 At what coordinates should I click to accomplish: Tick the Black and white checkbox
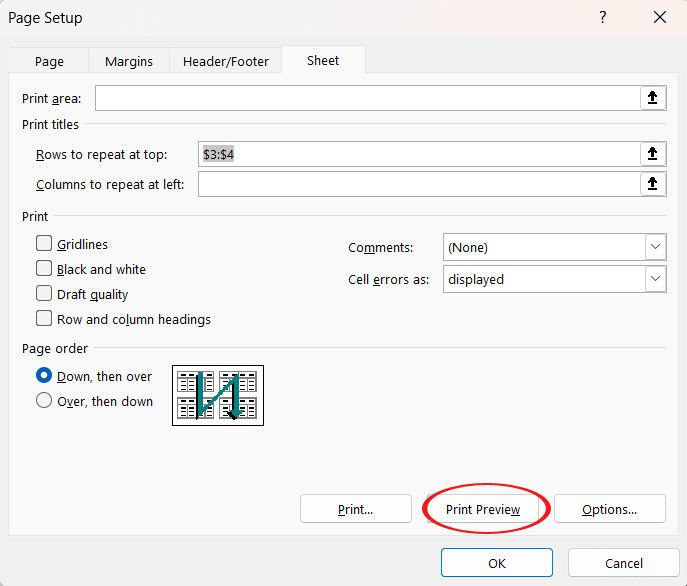coord(44,268)
